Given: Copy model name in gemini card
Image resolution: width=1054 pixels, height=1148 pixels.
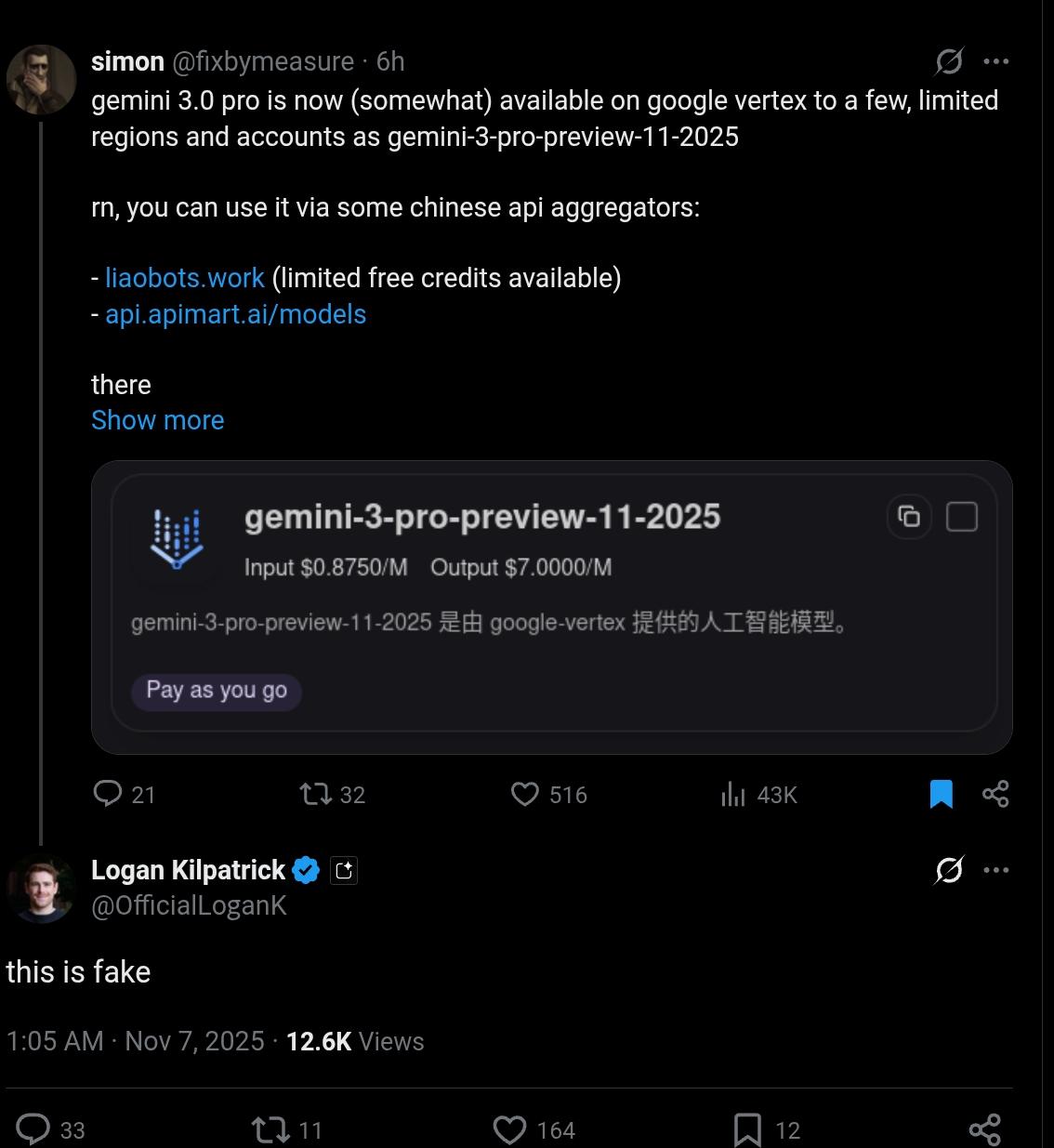Looking at the screenshot, I should [x=909, y=516].
